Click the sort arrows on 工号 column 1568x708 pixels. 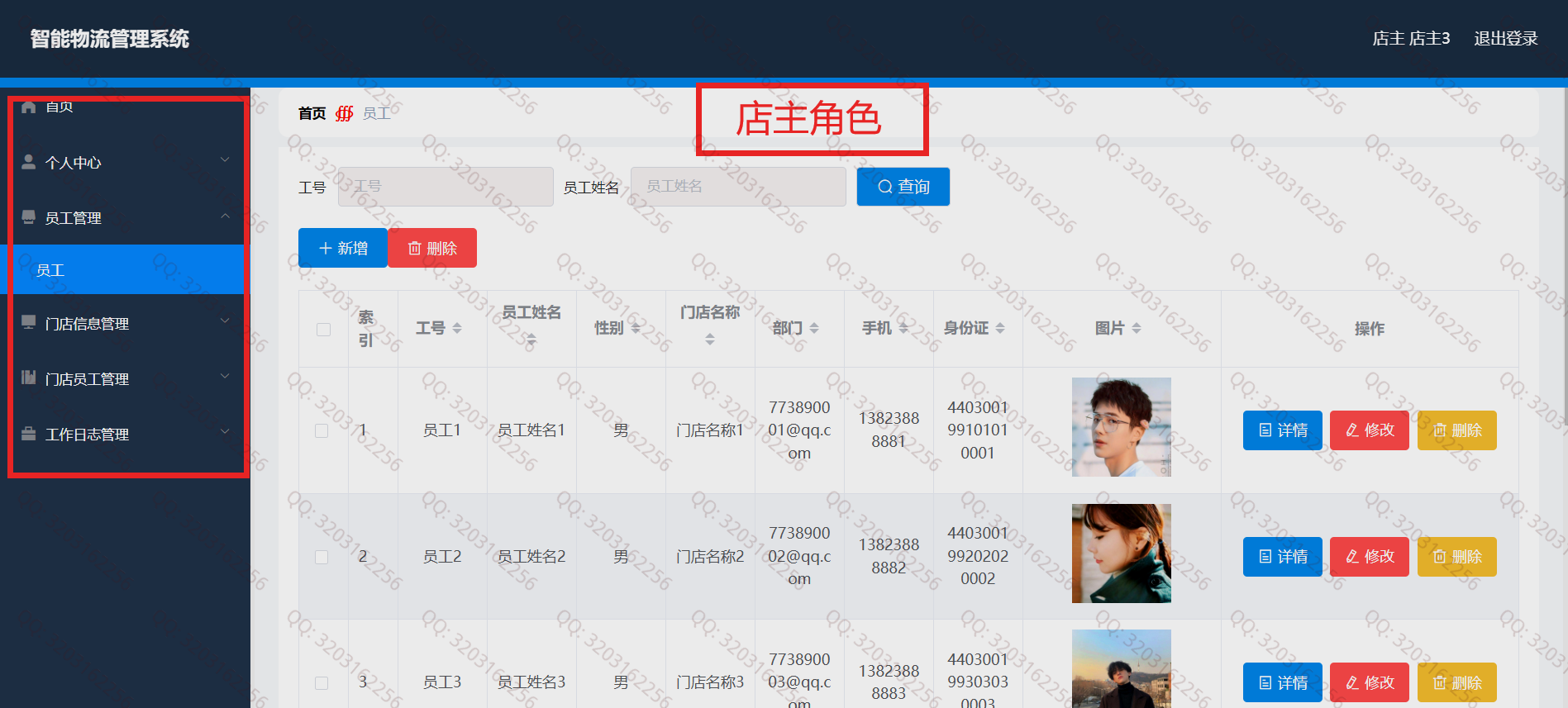click(x=457, y=328)
